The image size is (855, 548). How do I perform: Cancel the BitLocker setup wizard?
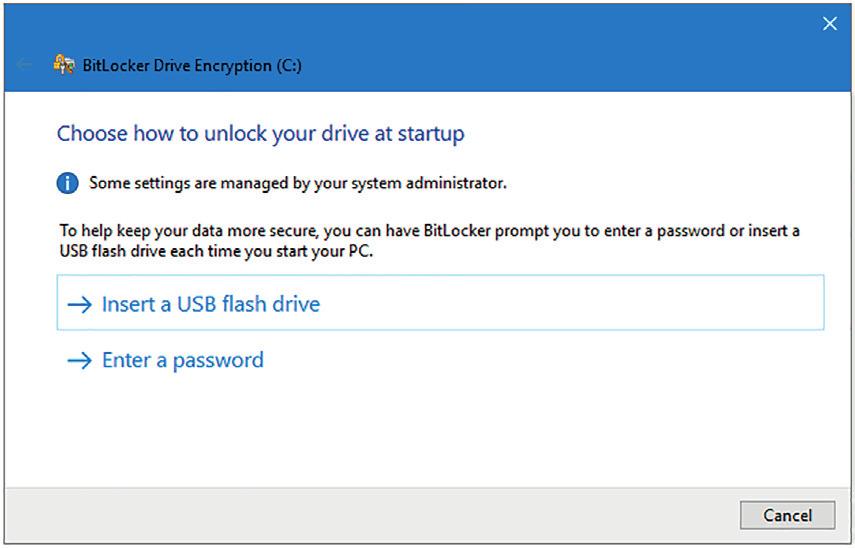[787, 515]
